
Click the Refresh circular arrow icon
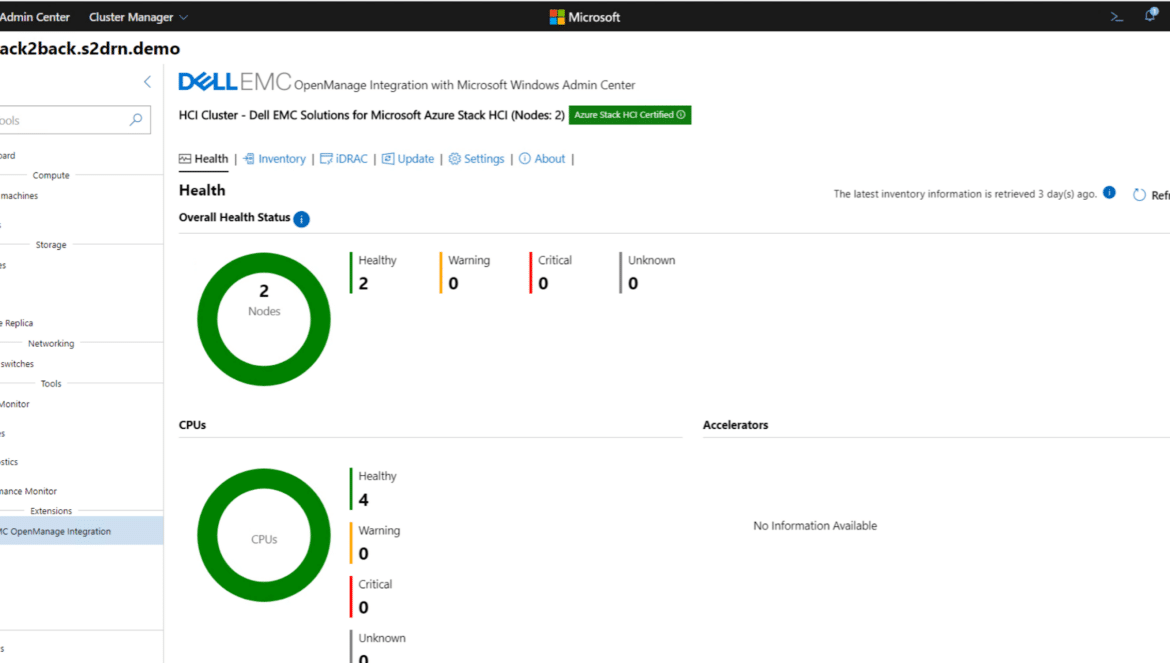pos(1139,195)
